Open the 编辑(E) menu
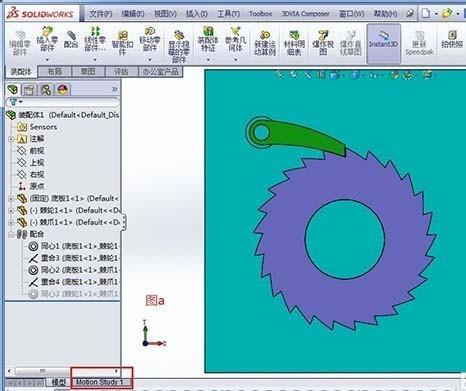Viewport: 466px width, 391px height. (x=133, y=14)
